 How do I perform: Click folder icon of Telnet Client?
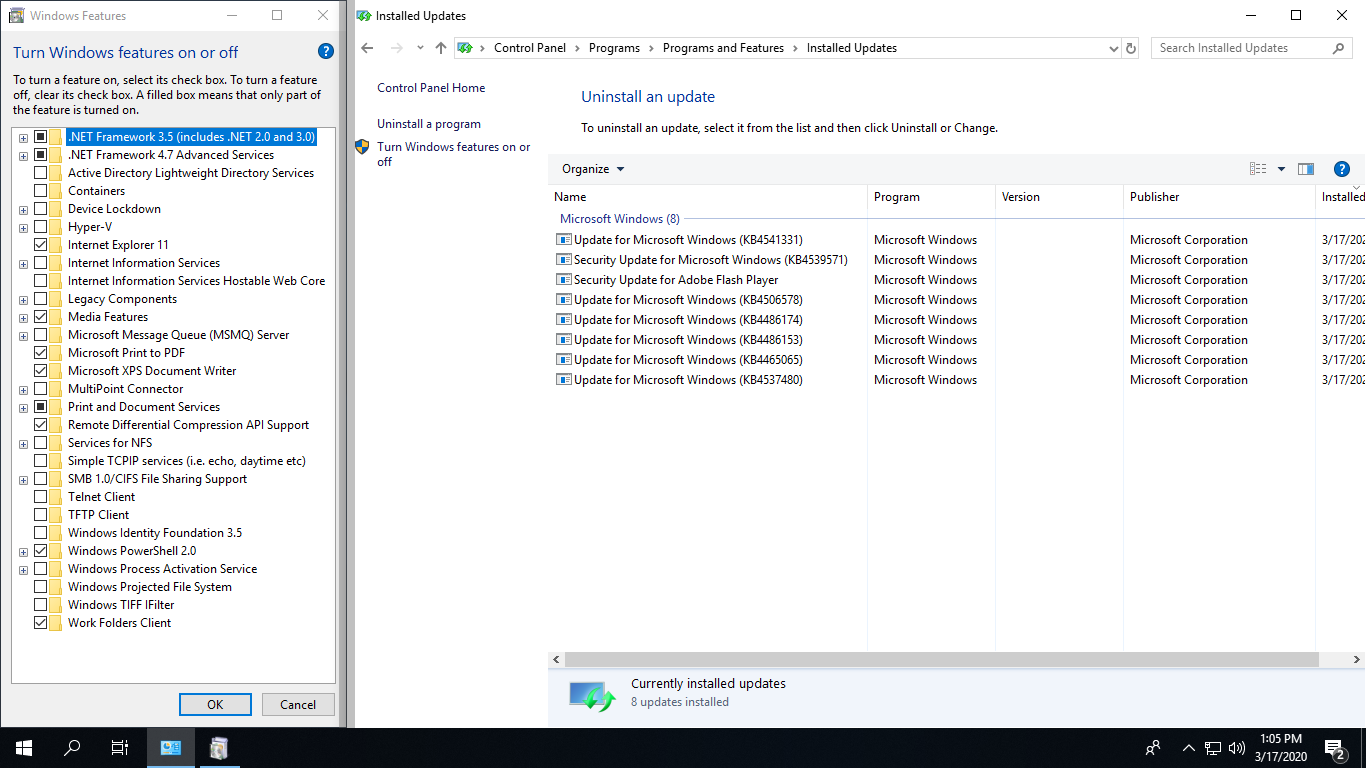(x=56, y=497)
